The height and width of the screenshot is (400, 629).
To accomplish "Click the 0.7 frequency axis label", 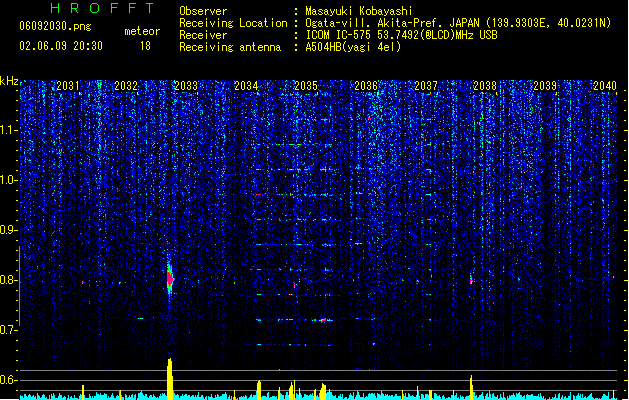I will coord(9,330).
